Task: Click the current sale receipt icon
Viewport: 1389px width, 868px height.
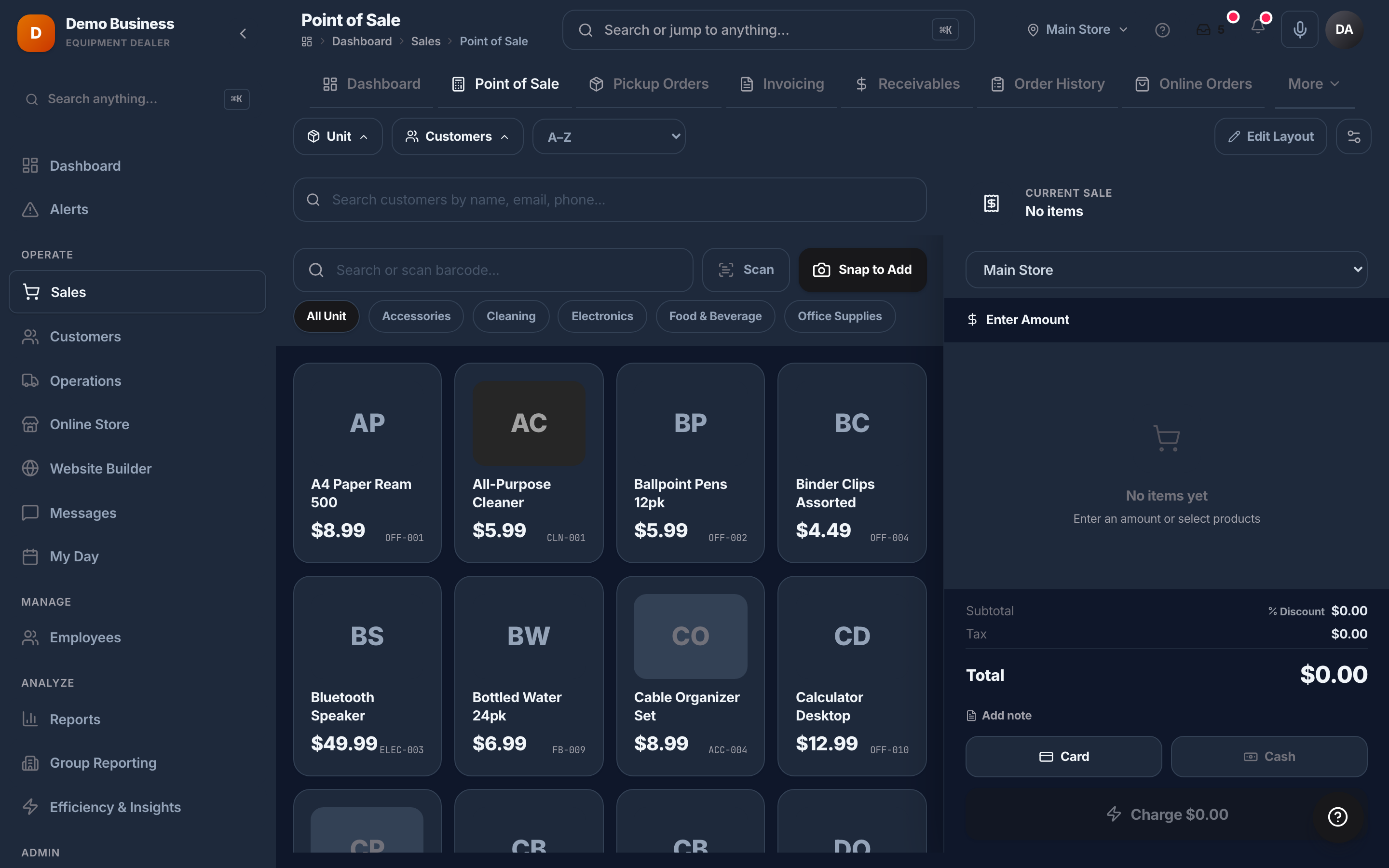Action: coord(991,203)
